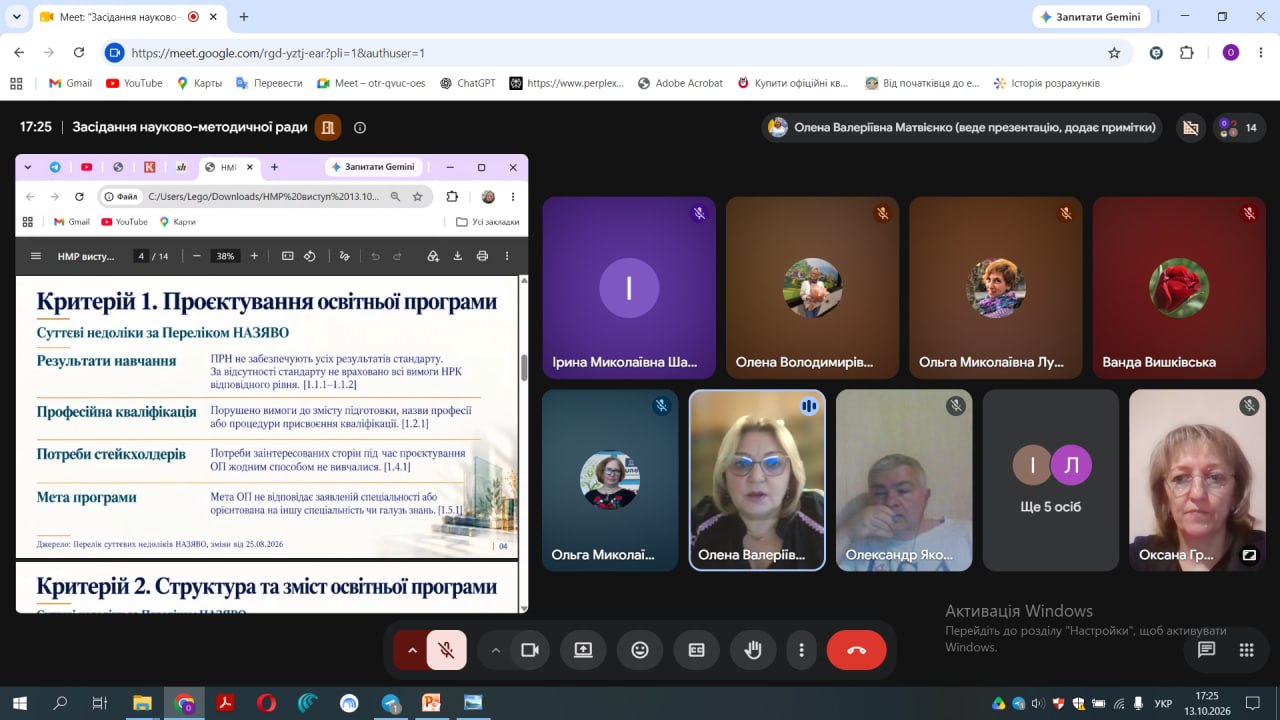Screen dimensions: 1280x720
Task: Open the three-dot more options menu in Meet controls
Action: tap(801, 650)
